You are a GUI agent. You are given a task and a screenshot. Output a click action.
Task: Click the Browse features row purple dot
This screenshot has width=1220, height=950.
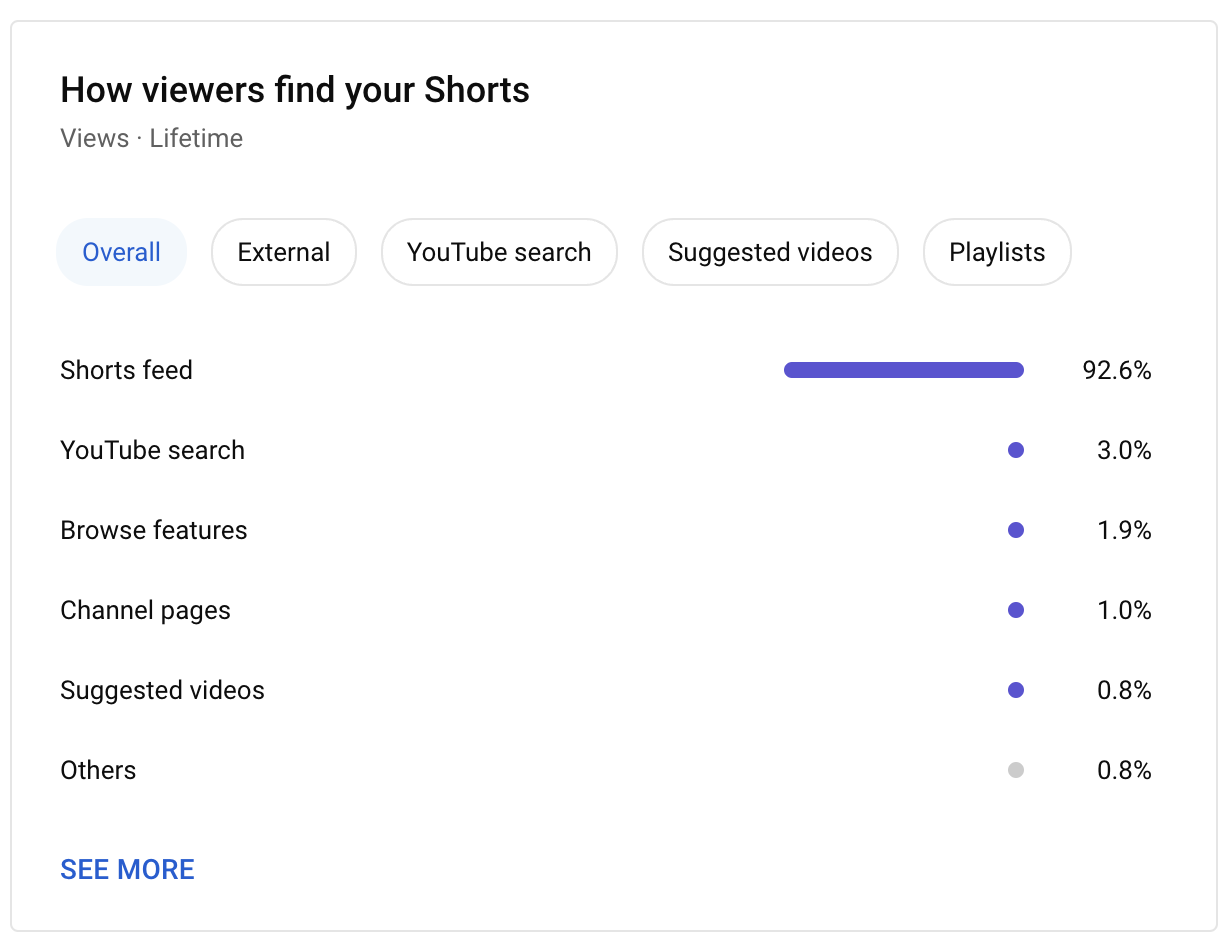click(x=1016, y=530)
